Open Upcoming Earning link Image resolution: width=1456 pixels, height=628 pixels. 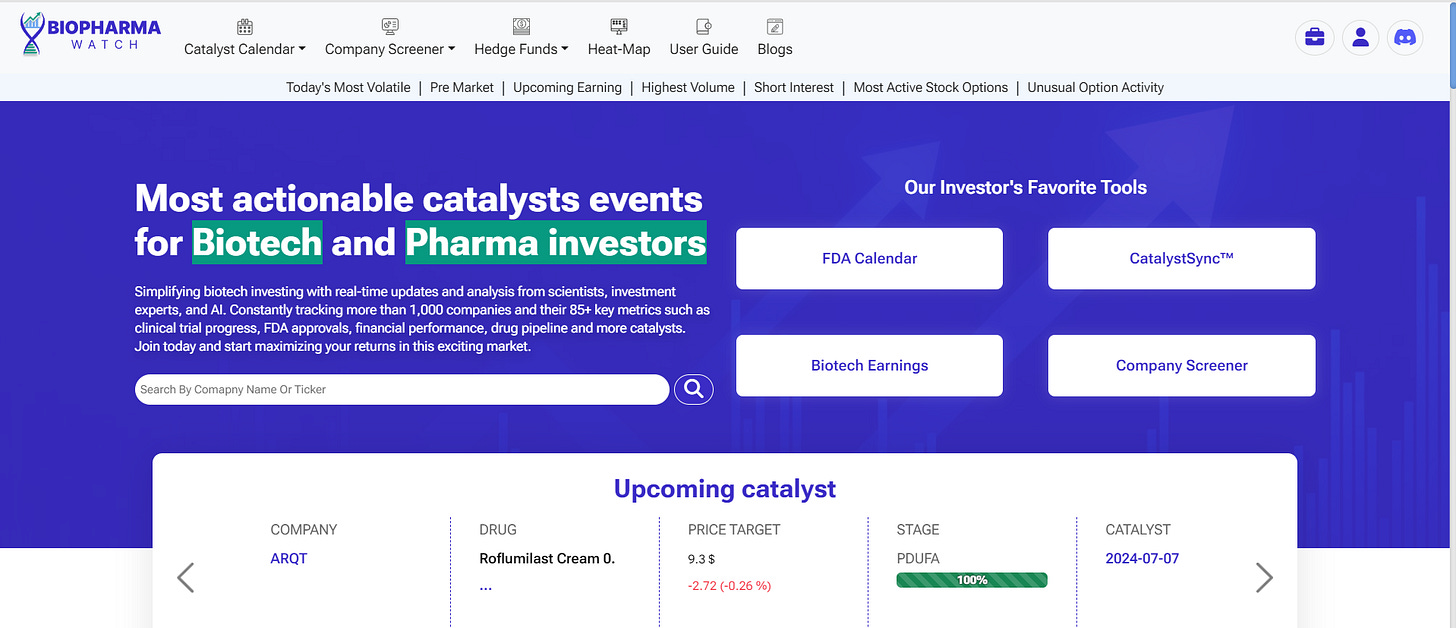point(567,87)
